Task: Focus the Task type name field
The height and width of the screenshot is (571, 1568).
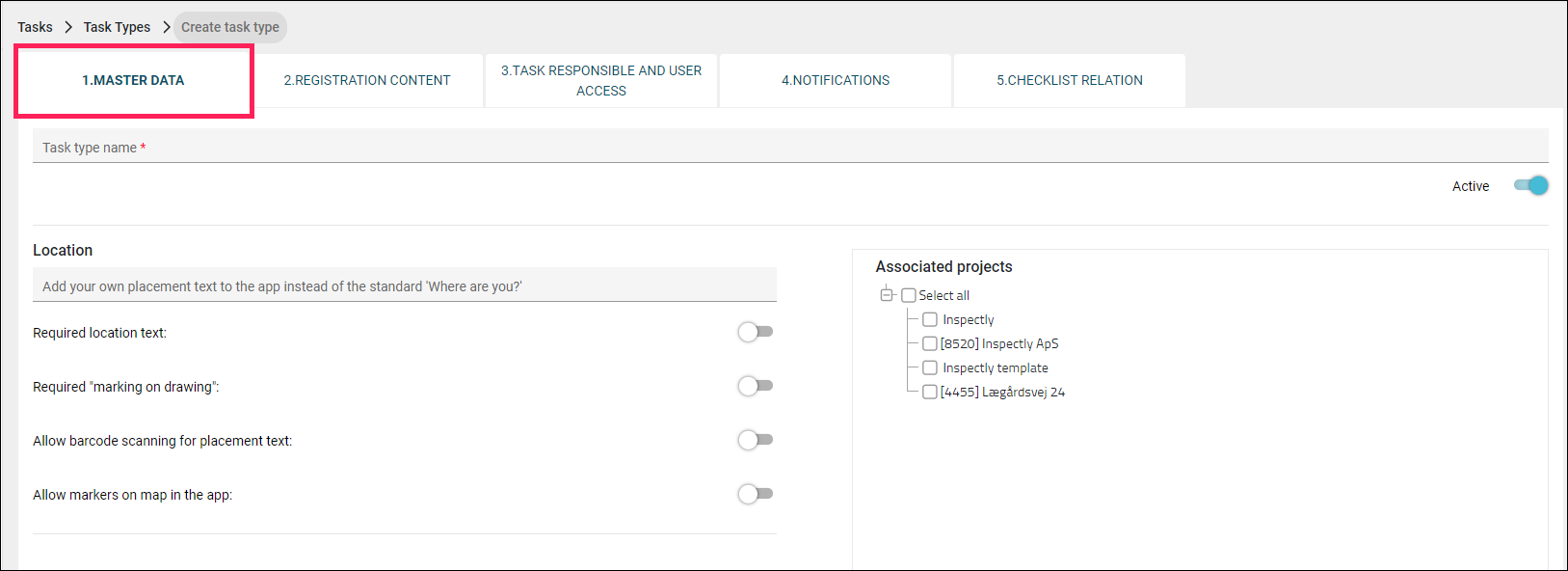Action: 790,147
